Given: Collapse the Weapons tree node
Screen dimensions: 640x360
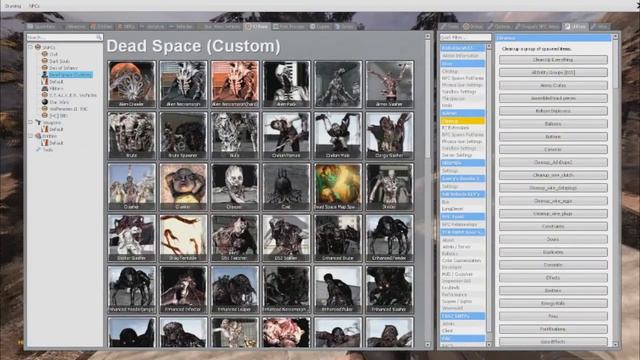Looking at the screenshot, I should point(31,122).
